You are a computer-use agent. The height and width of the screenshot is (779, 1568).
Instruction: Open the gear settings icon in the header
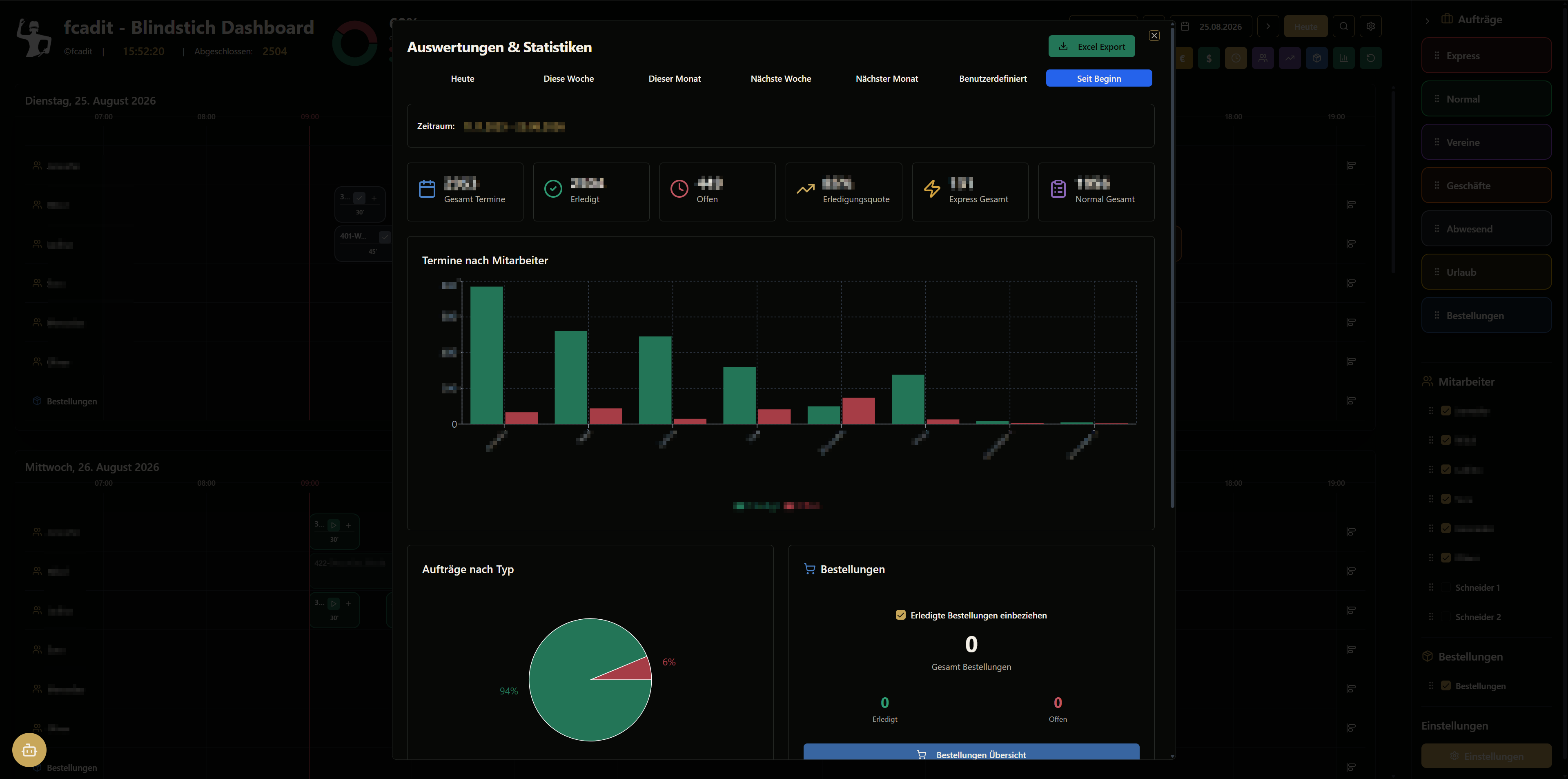point(1370,26)
